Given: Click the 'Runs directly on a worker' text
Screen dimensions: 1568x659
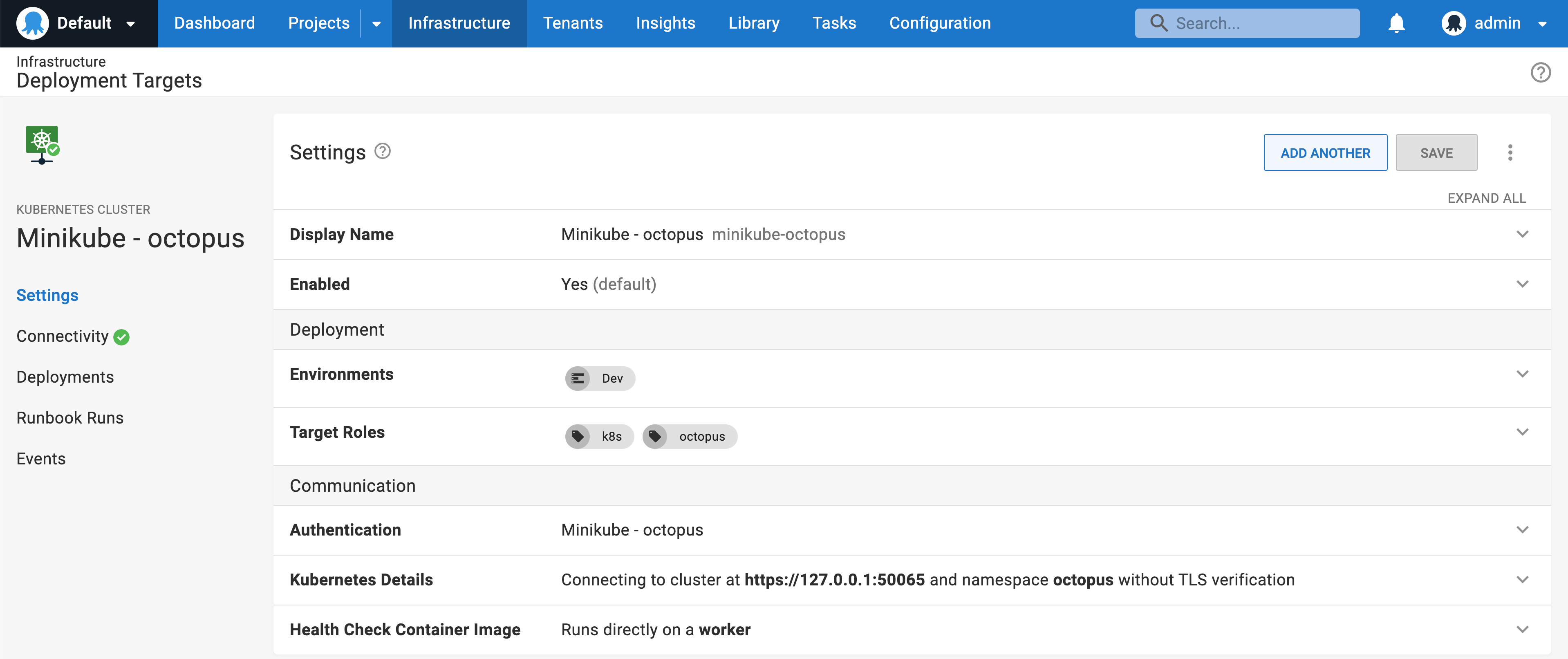Looking at the screenshot, I should click(656, 630).
